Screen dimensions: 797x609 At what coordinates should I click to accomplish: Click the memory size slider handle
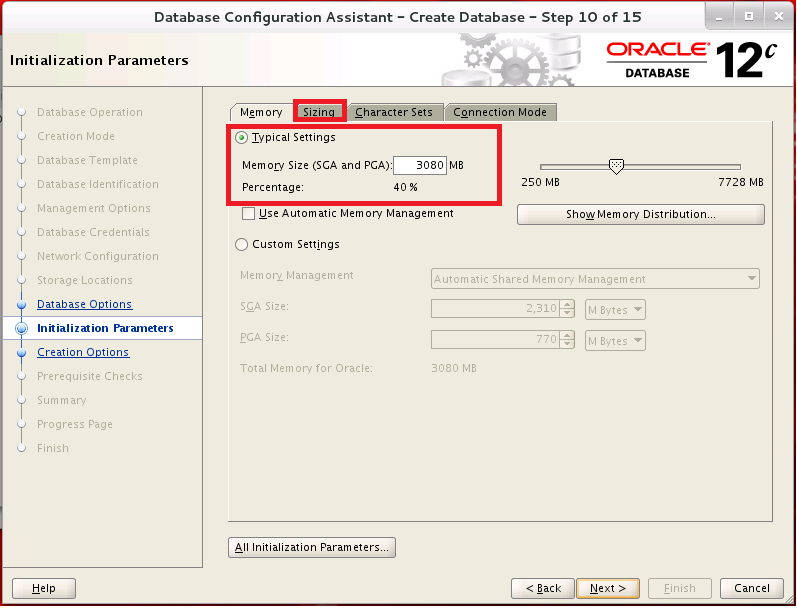(x=616, y=167)
